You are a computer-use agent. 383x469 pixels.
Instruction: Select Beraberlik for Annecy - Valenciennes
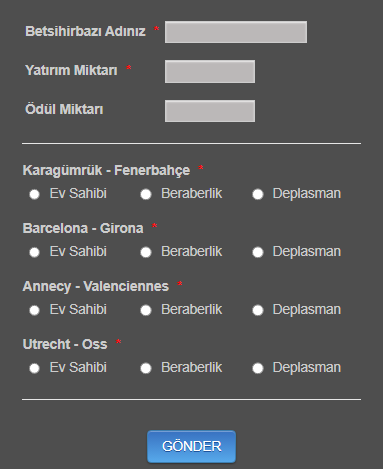tap(146, 310)
